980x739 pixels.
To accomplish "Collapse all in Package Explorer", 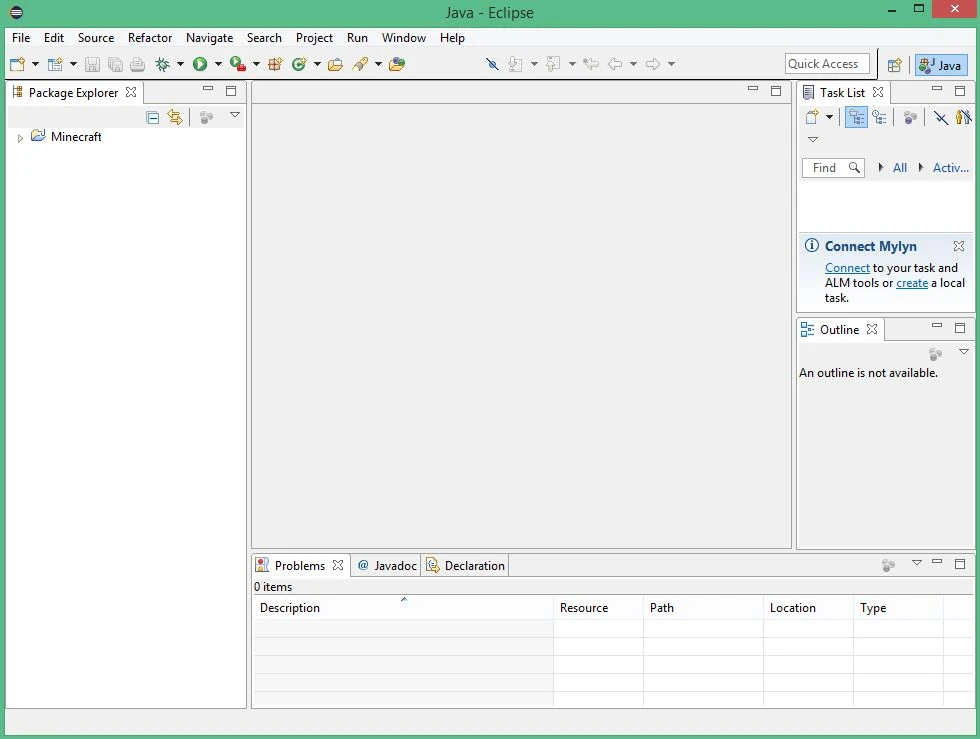I will click(153, 117).
